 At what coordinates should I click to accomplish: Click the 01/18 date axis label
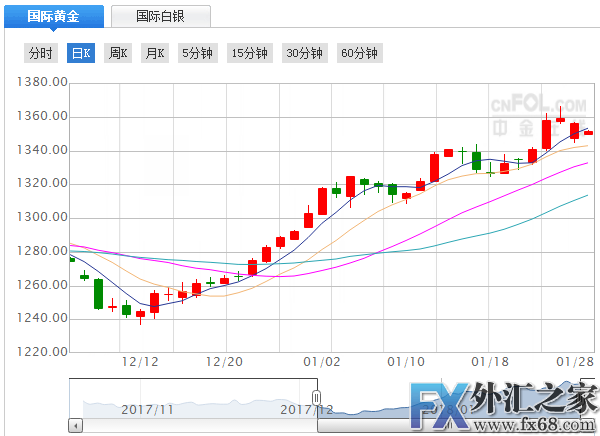490,362
